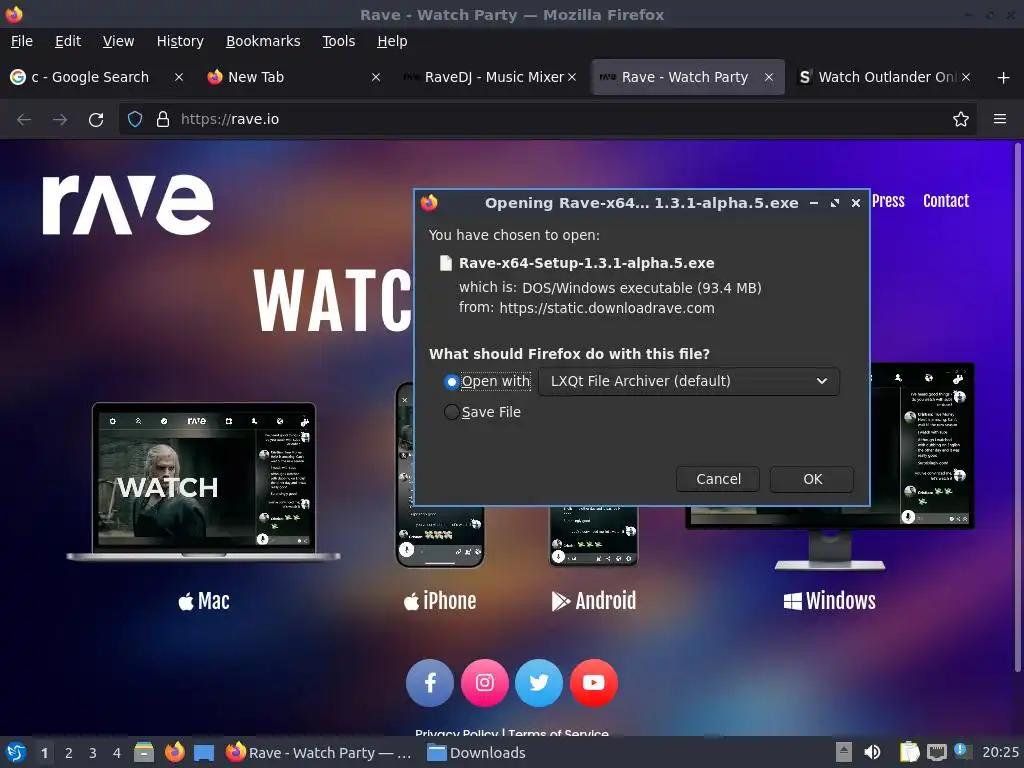Select the Save File radio button
The width and height of the screenshot is (1024, 768).
[x=451, y=412]
